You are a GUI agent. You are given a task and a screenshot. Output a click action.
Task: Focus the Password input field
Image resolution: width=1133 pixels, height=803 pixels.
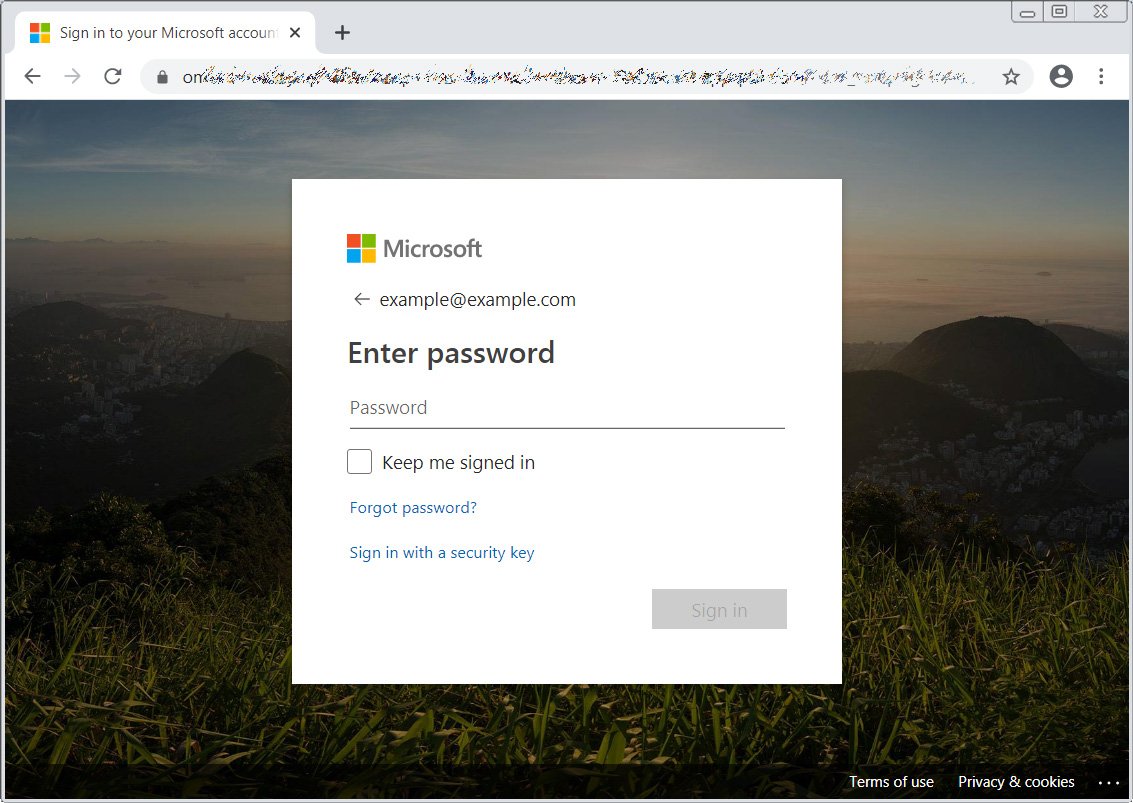566,408
